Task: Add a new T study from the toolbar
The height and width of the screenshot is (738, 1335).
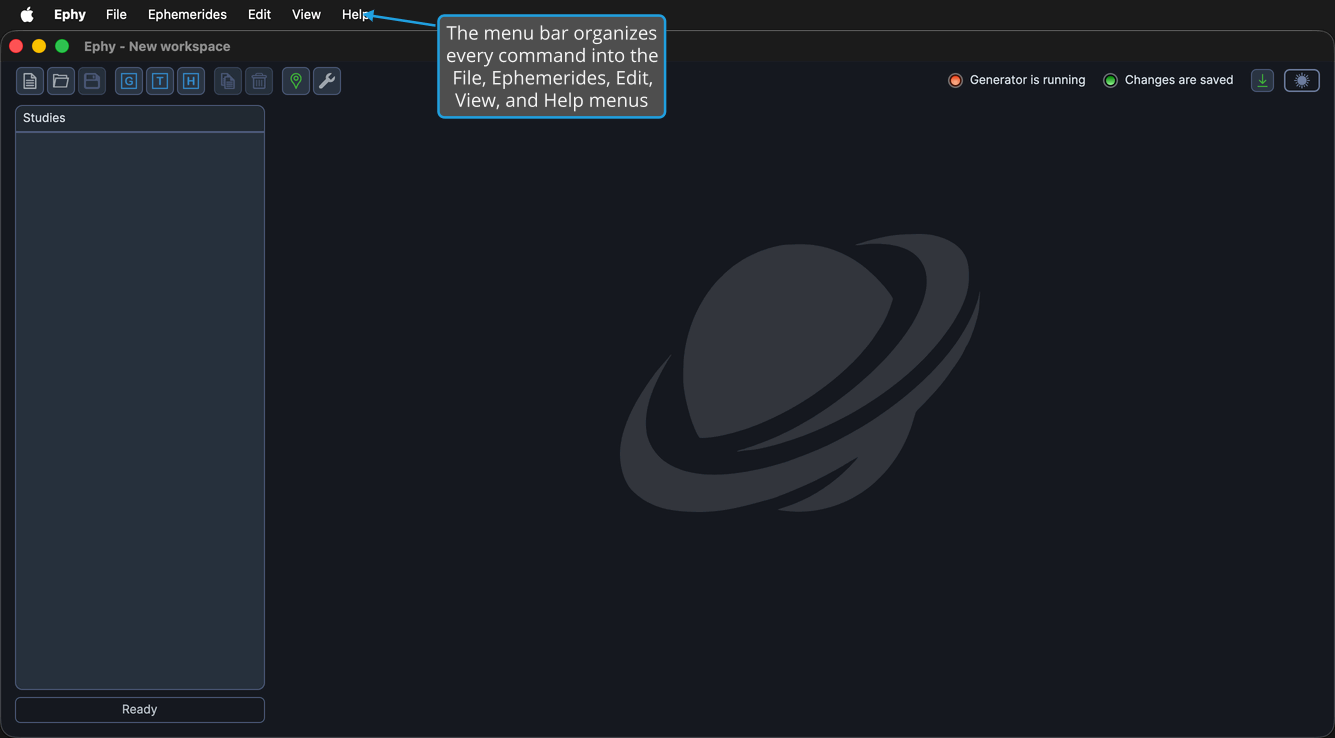Action: click(160, 81)
